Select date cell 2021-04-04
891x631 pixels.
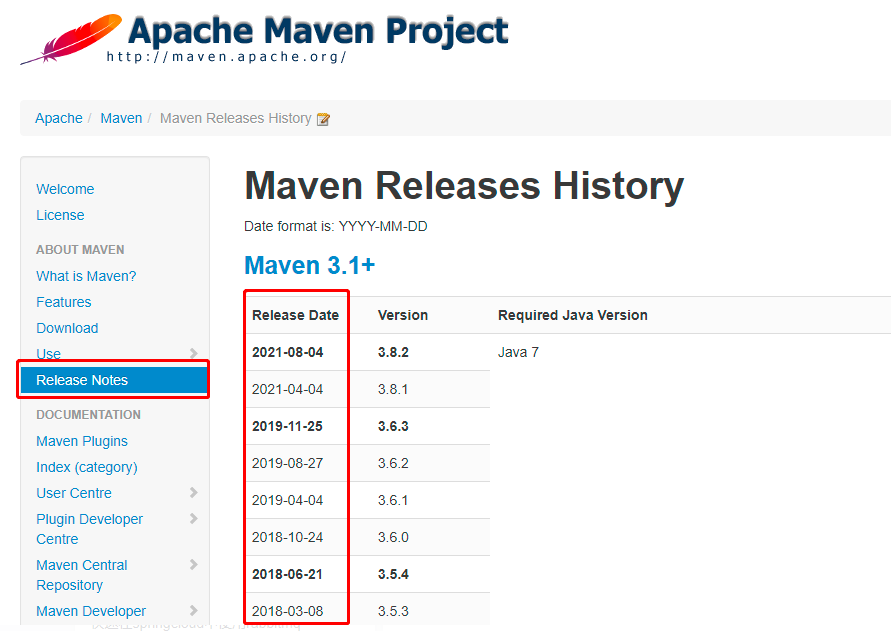pyautogui.click(x=288, y=389)
